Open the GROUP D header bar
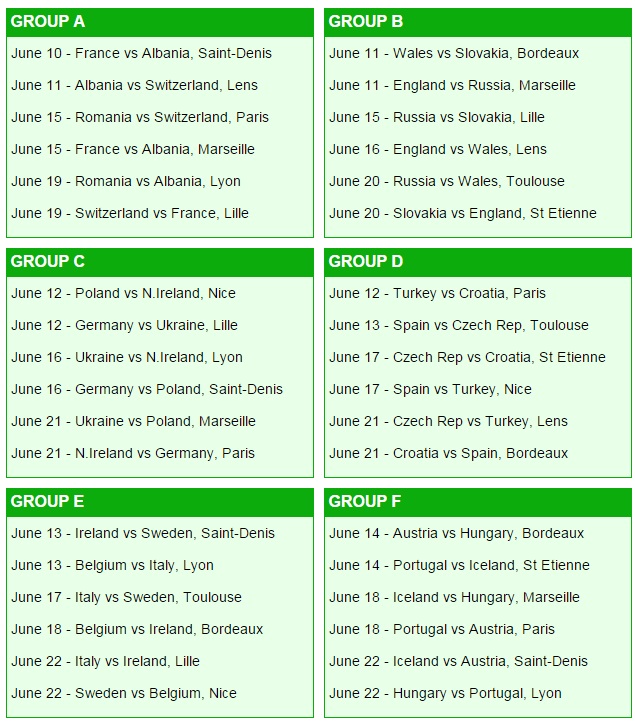 (478, 262)
